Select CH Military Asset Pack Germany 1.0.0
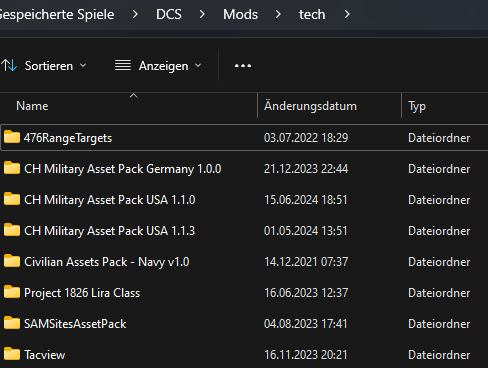 [x=123, y=169]
